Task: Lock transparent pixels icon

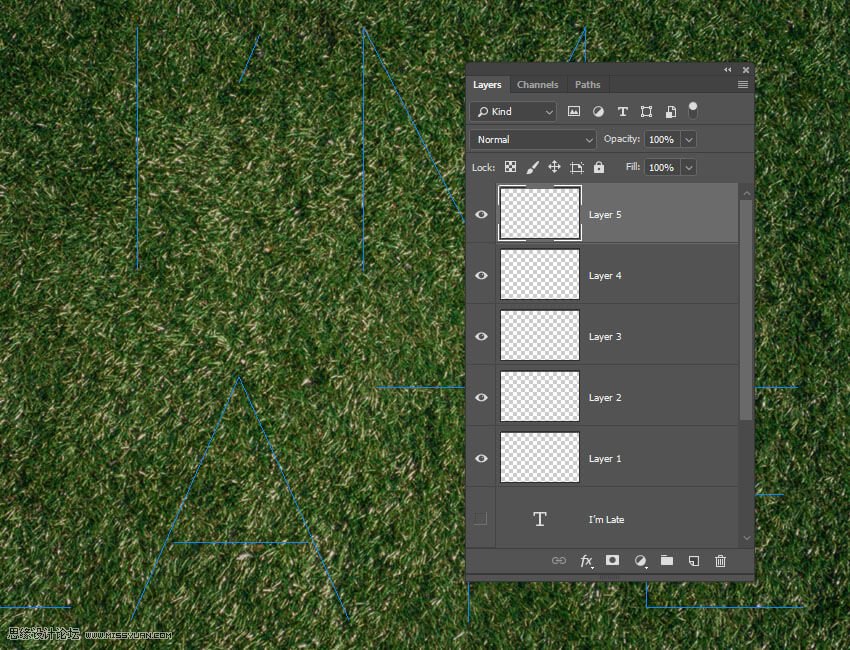Action: (510, 168)
